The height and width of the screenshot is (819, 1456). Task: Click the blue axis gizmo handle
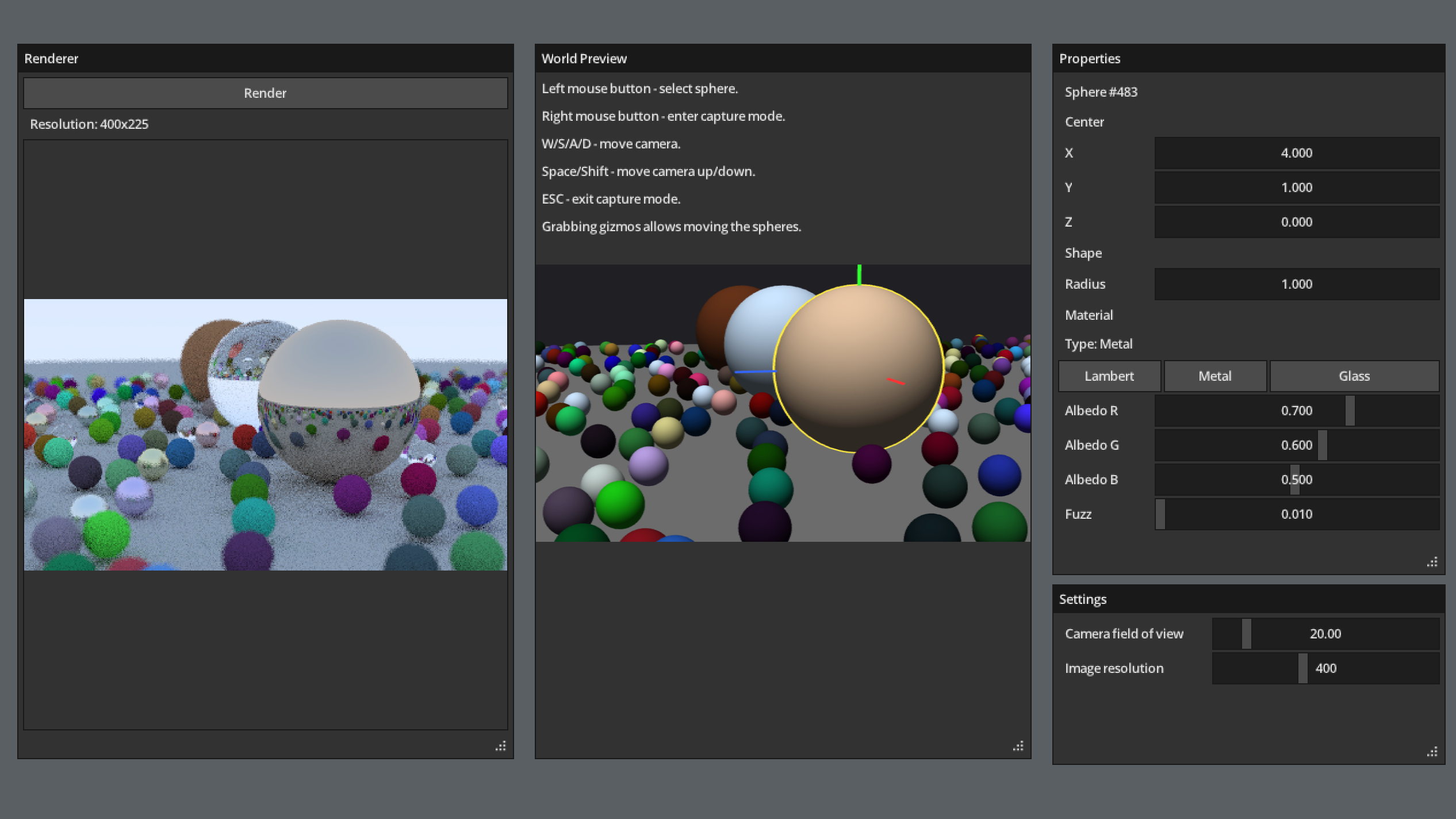coord(754,372)
